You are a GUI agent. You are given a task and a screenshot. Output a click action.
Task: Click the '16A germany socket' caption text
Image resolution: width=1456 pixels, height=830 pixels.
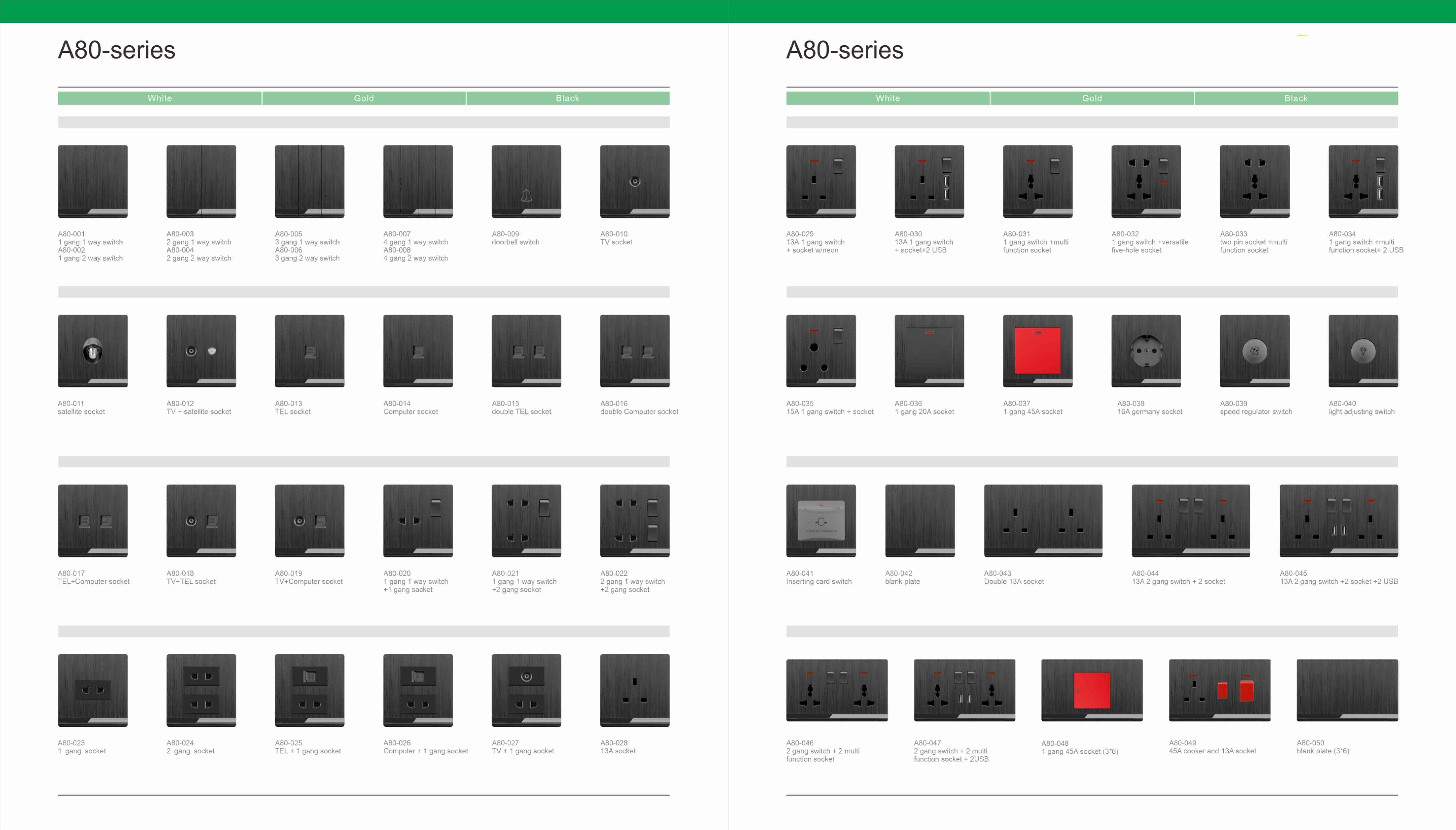coord(1150,412)
